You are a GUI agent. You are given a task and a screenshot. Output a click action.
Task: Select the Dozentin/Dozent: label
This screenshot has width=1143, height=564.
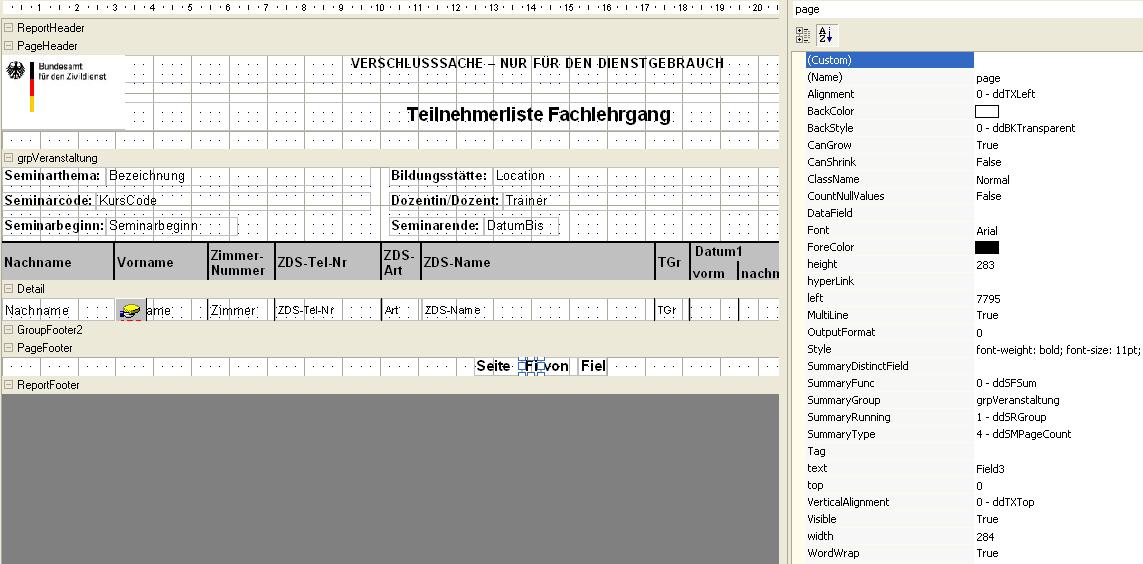tap(445, 200)
